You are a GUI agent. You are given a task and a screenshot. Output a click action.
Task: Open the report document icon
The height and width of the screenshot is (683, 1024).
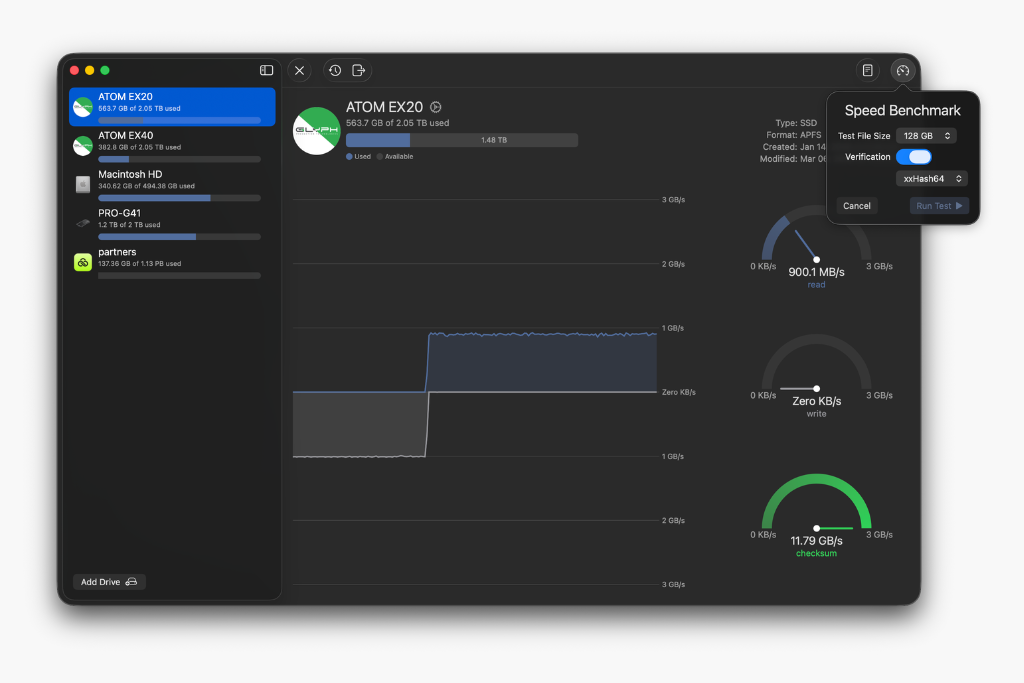pyautogui.click(x=868, y=70)
